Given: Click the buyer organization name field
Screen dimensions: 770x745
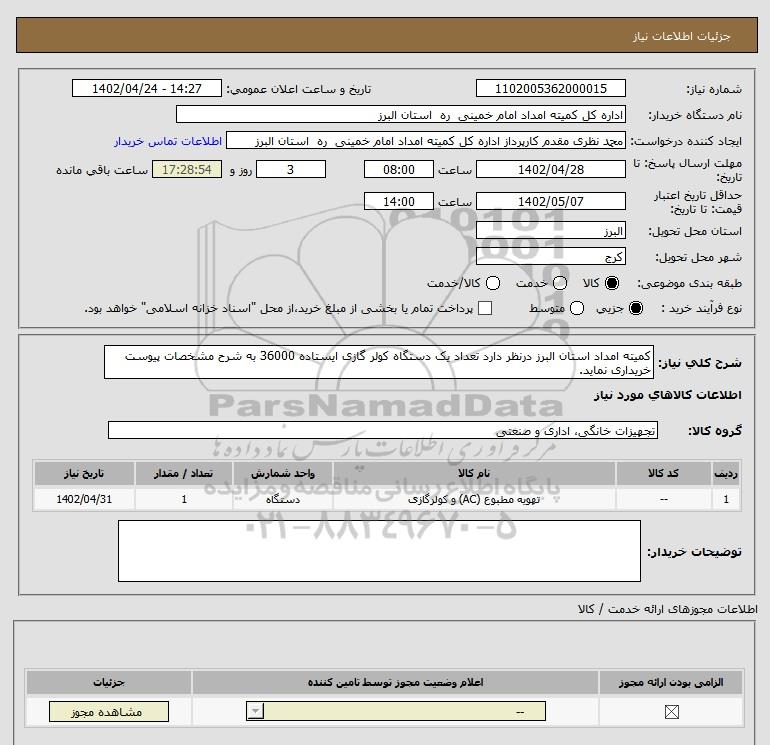Looking at the screenshot, I should [x=401, y=114].
